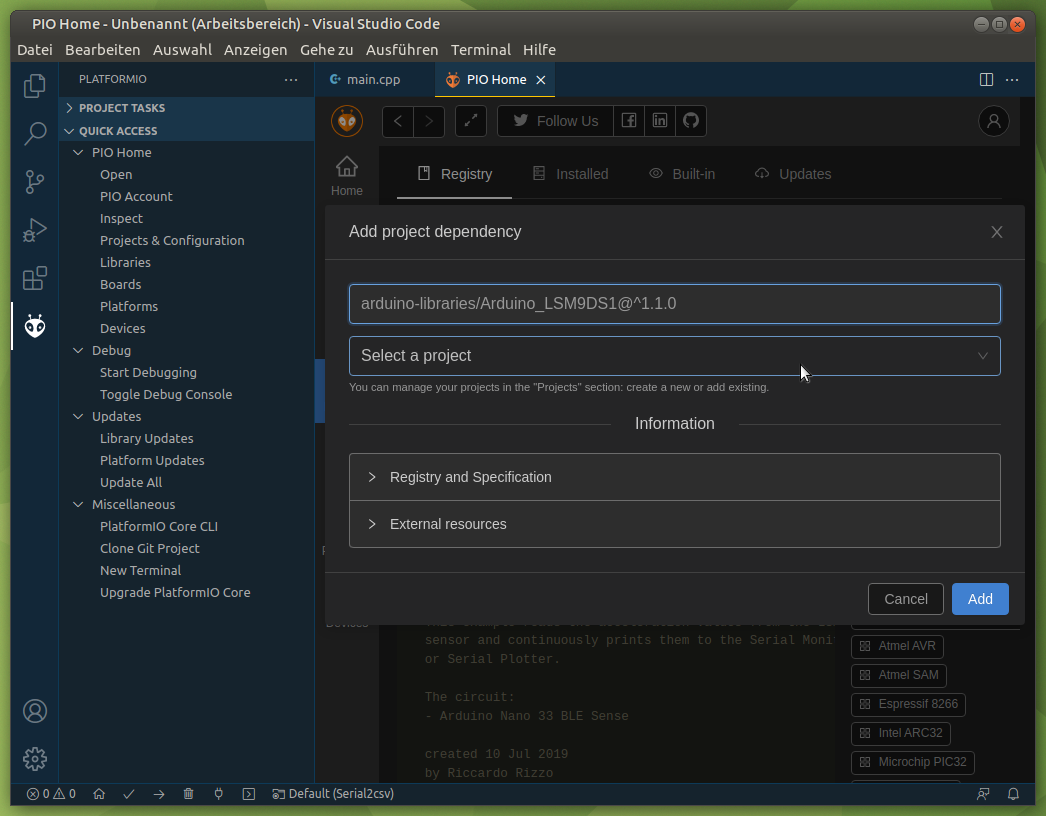Expand External resources section

pos(674,524)
